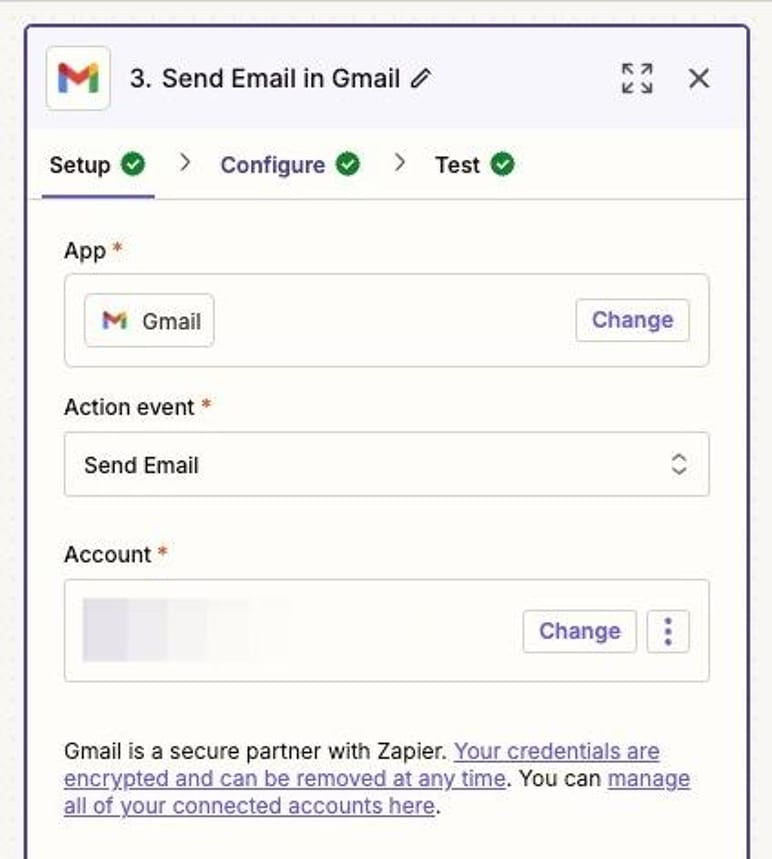
Task: Expand the step to fullscreen view
Action: (x=637, y=78)
